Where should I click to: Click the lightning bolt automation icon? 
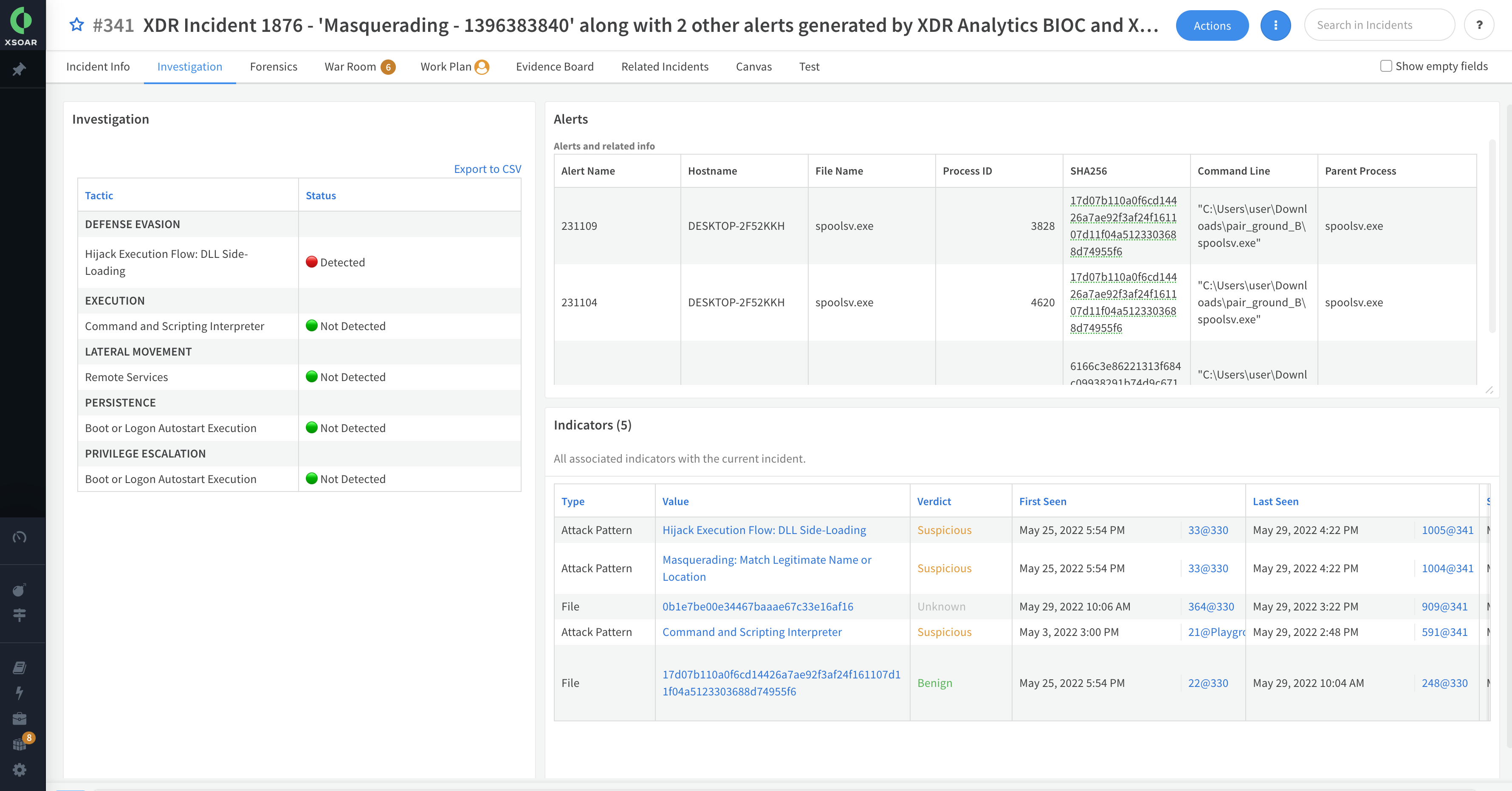pos(20,693)
